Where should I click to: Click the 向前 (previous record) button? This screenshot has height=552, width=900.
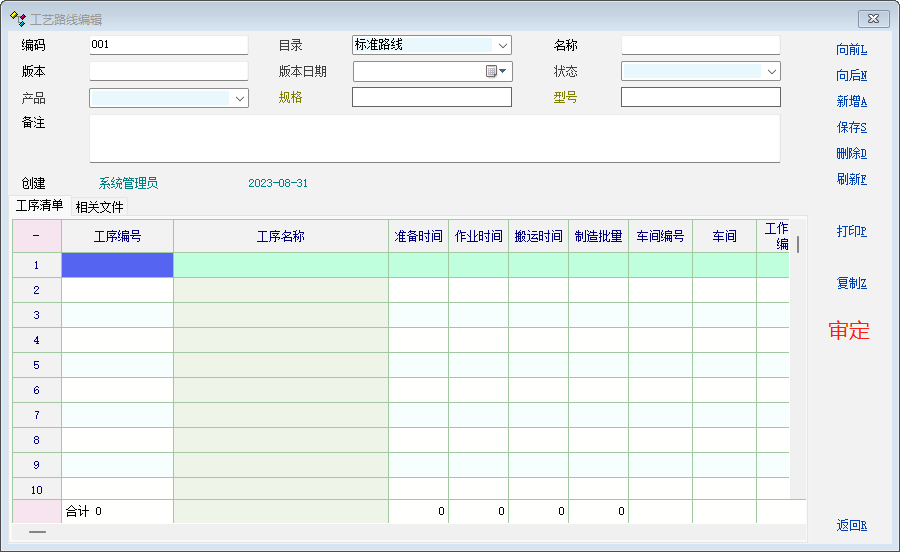click(x=851, y=49)
